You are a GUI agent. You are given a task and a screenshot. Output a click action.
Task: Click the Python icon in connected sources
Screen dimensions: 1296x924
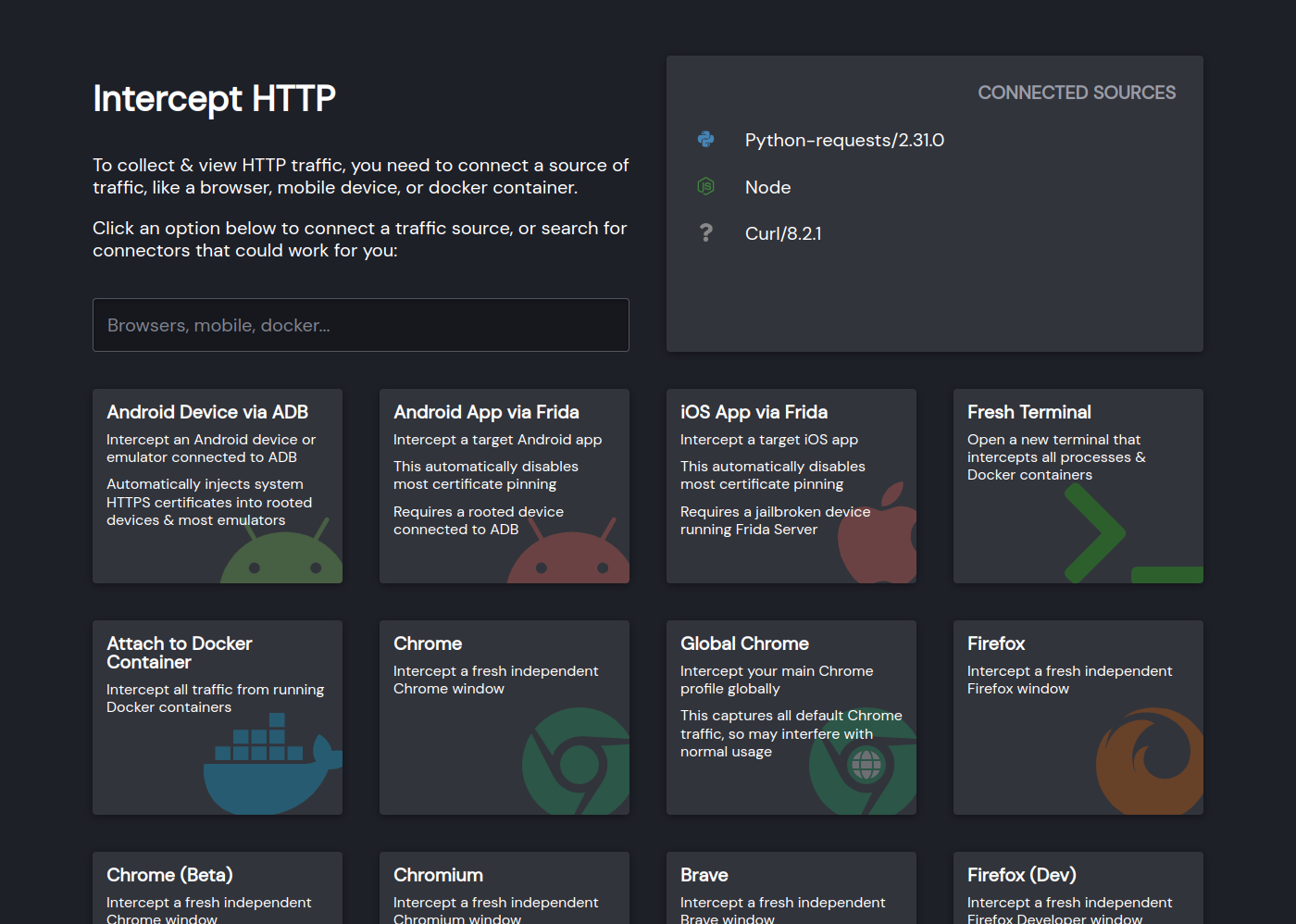(x=705, y=140)
